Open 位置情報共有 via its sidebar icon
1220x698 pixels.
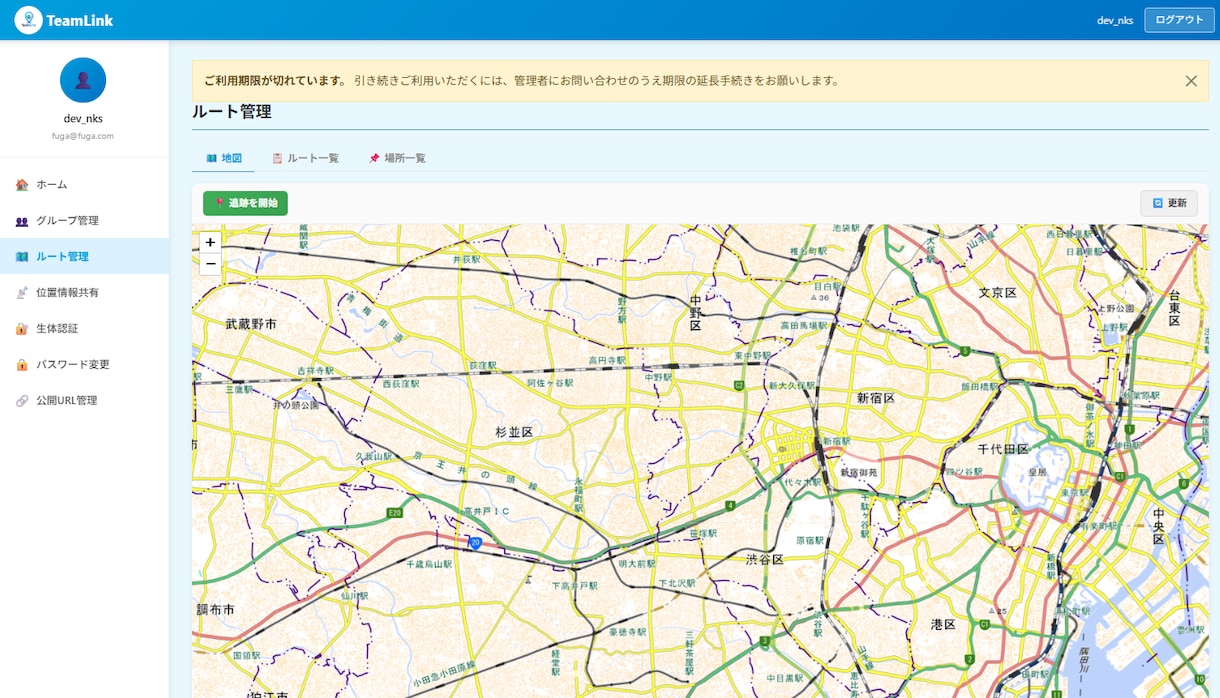coord(22,293)
